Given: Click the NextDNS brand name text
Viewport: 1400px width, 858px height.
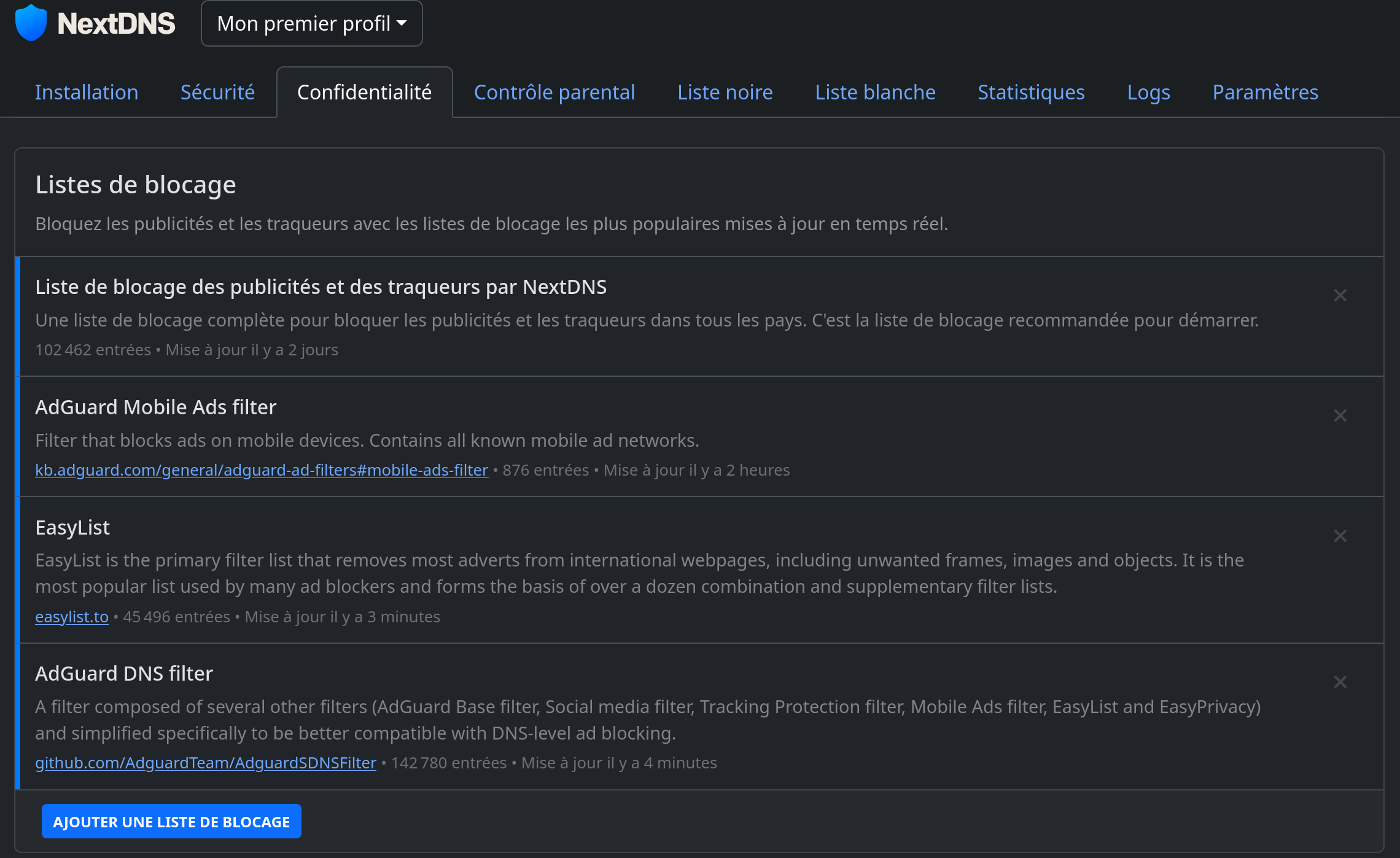Looking at the screenshot, I should [x=117, y=23].
